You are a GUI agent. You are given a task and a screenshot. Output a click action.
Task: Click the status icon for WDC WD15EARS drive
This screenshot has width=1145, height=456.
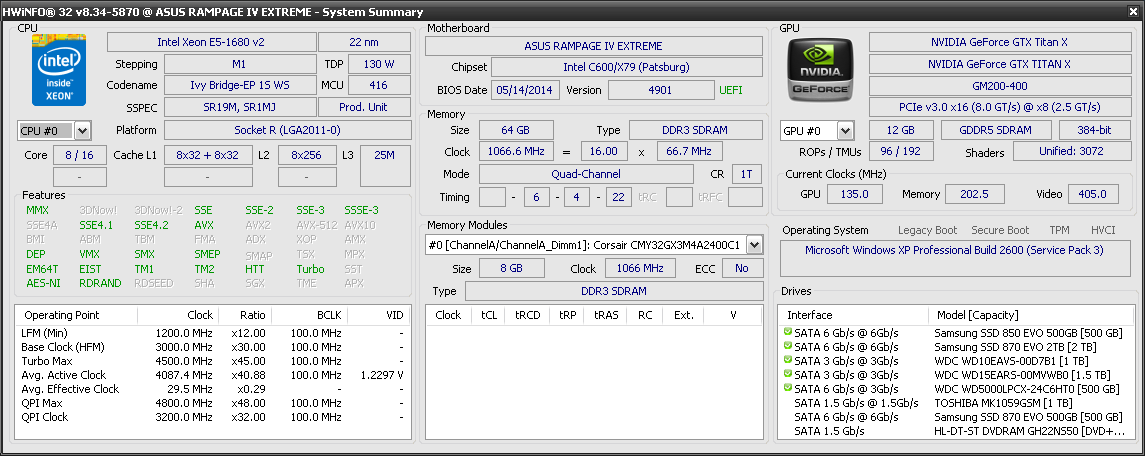pos(788,375)
